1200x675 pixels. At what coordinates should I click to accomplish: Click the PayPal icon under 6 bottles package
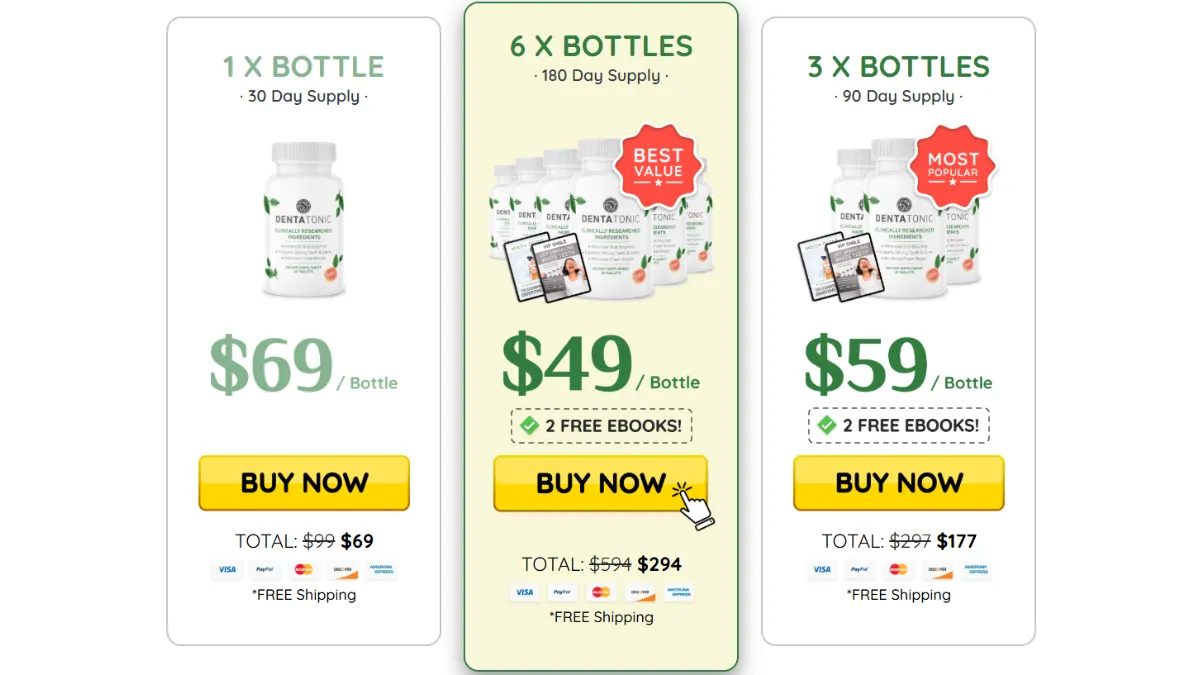(562, 592)
